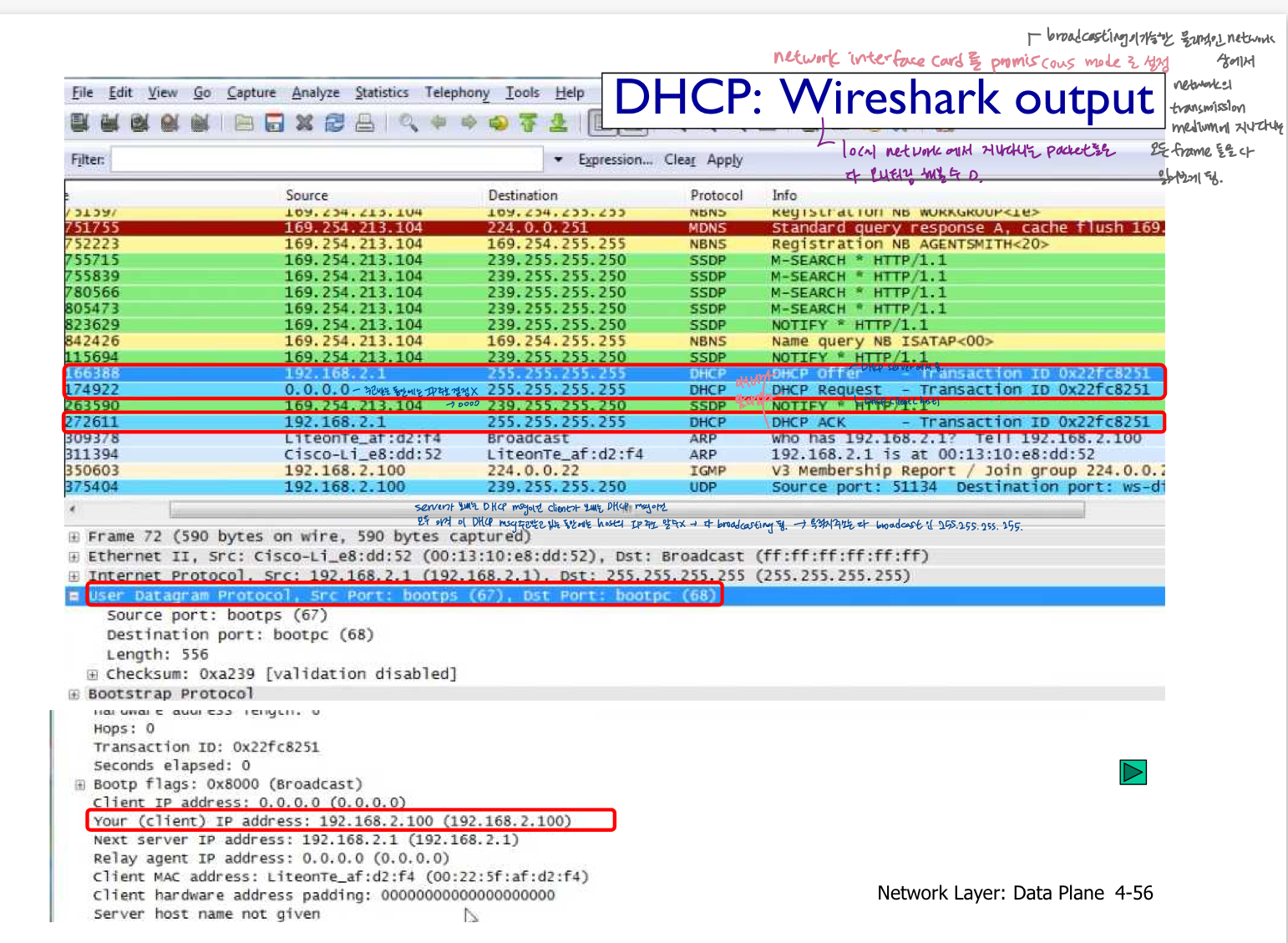The height and width of the screenshot is (943, 1288).
Task: Open the Edit menu
Action: coord(120,93)
